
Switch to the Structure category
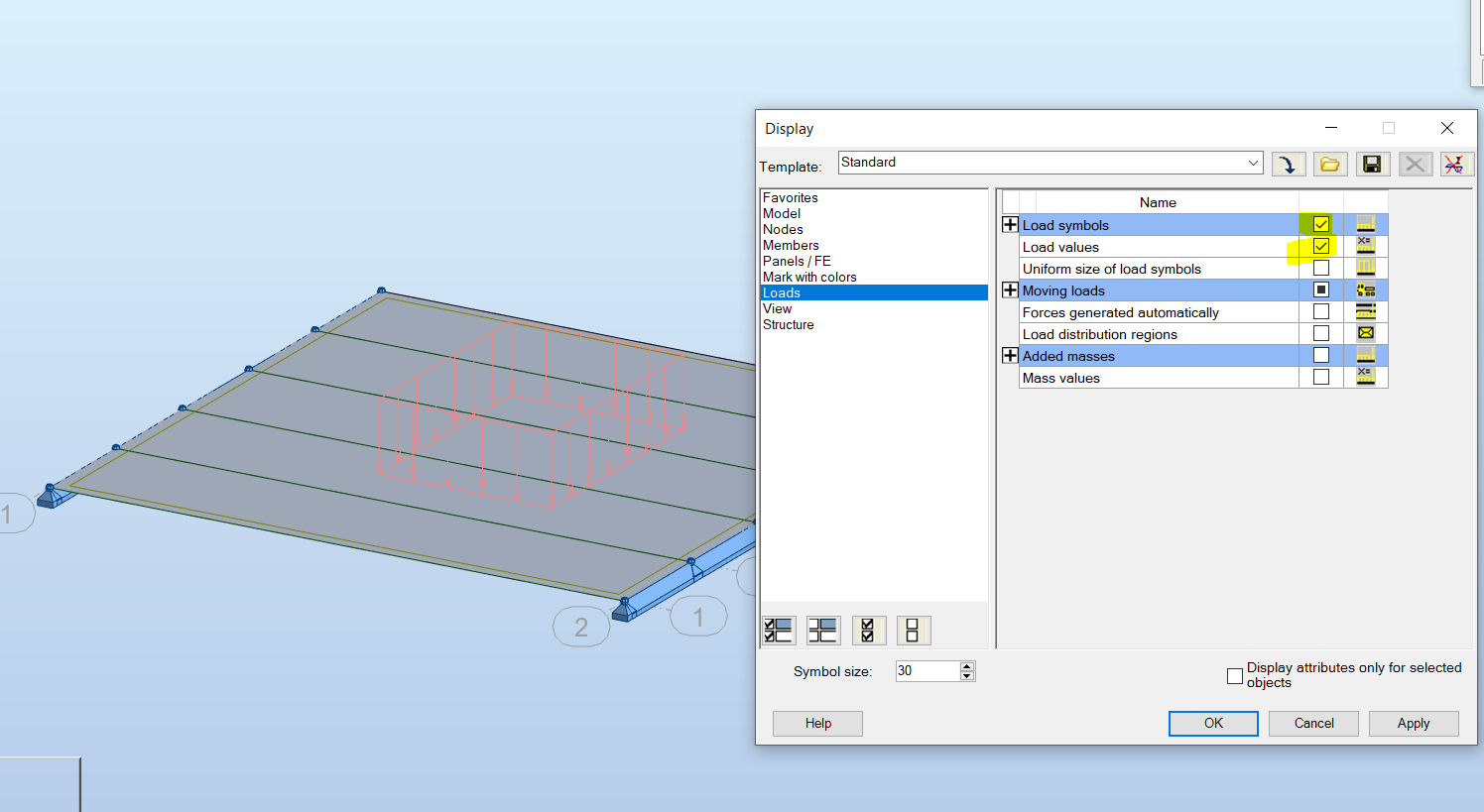tap(789, 324)
